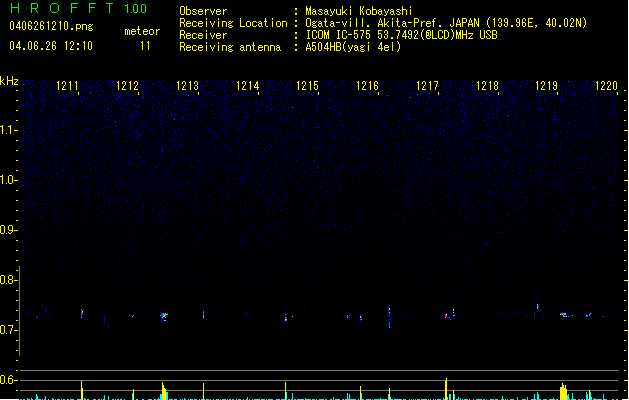Select the filename 0406261210.png

[51, 26]
